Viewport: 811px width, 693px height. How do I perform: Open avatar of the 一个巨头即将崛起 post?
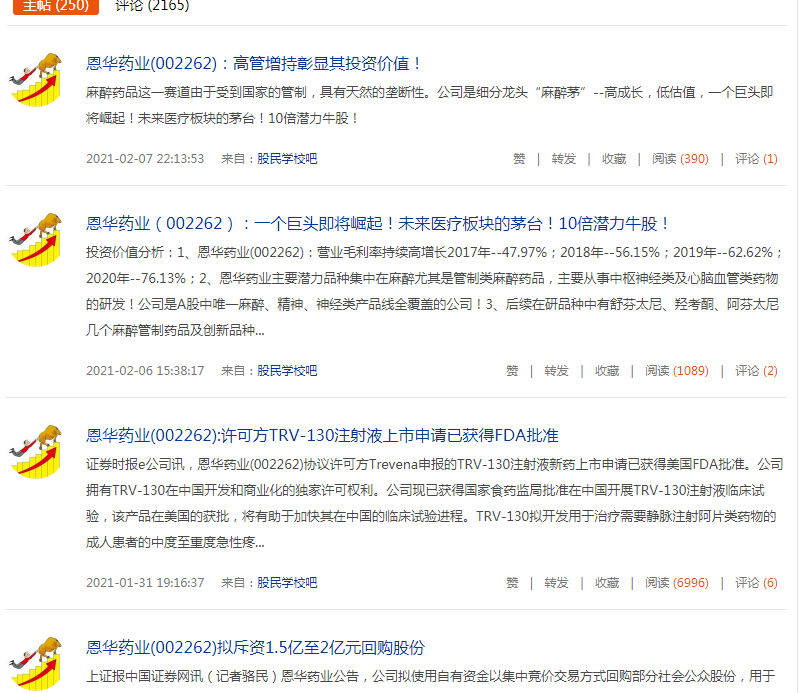point(36,239)
